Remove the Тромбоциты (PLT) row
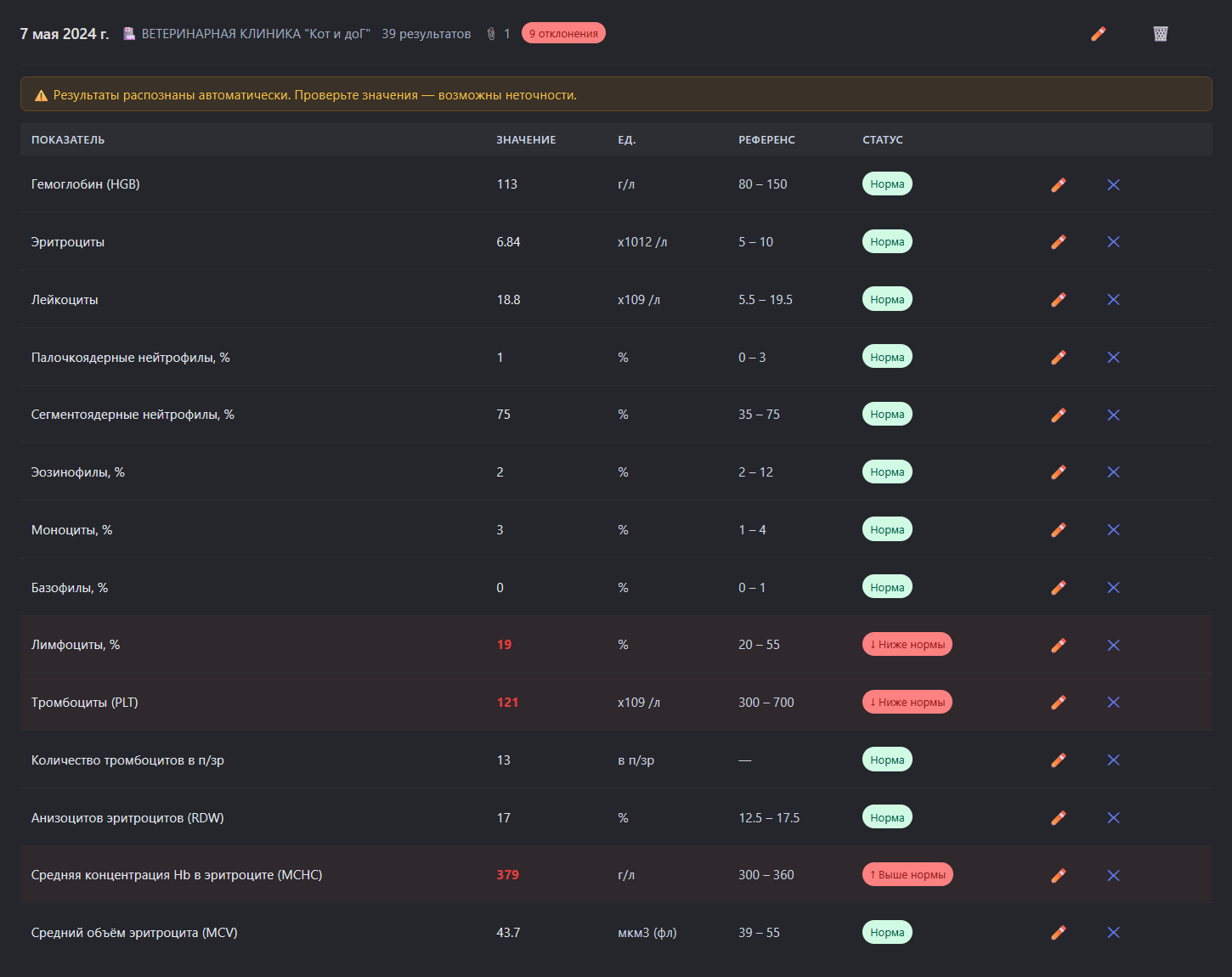 (x=1113, y=703)
